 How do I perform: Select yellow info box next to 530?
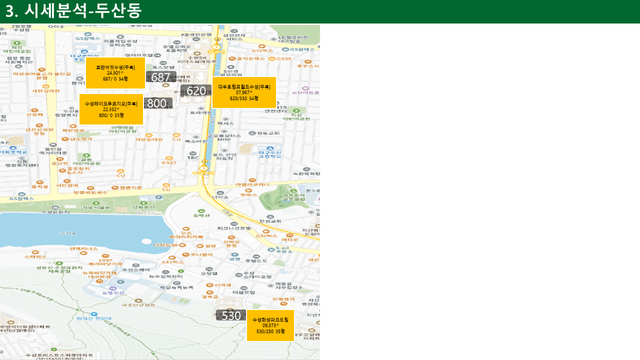tap(270, 325)
